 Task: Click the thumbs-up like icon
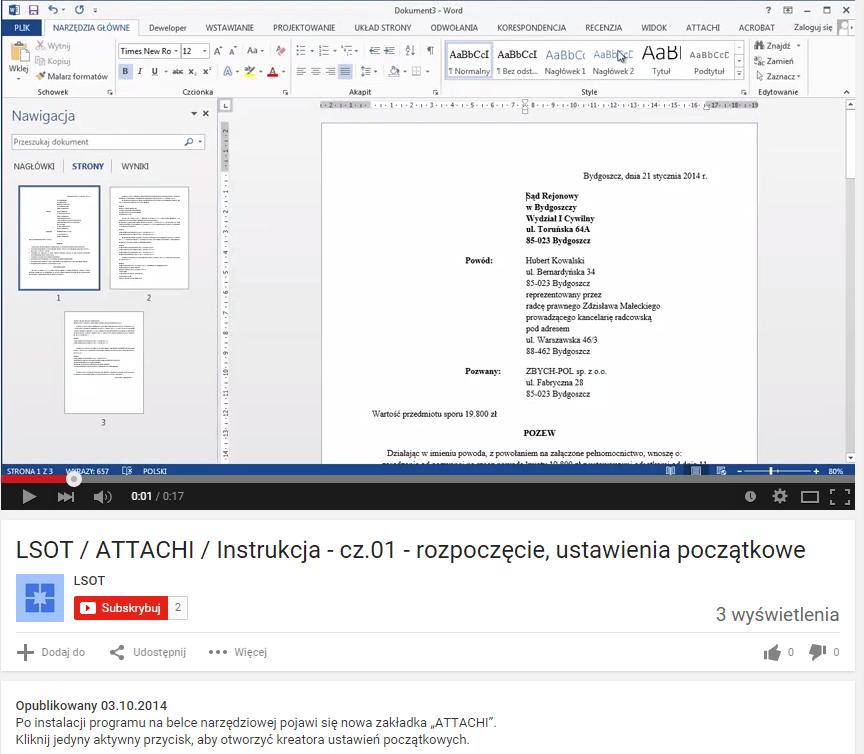(772, 652)
